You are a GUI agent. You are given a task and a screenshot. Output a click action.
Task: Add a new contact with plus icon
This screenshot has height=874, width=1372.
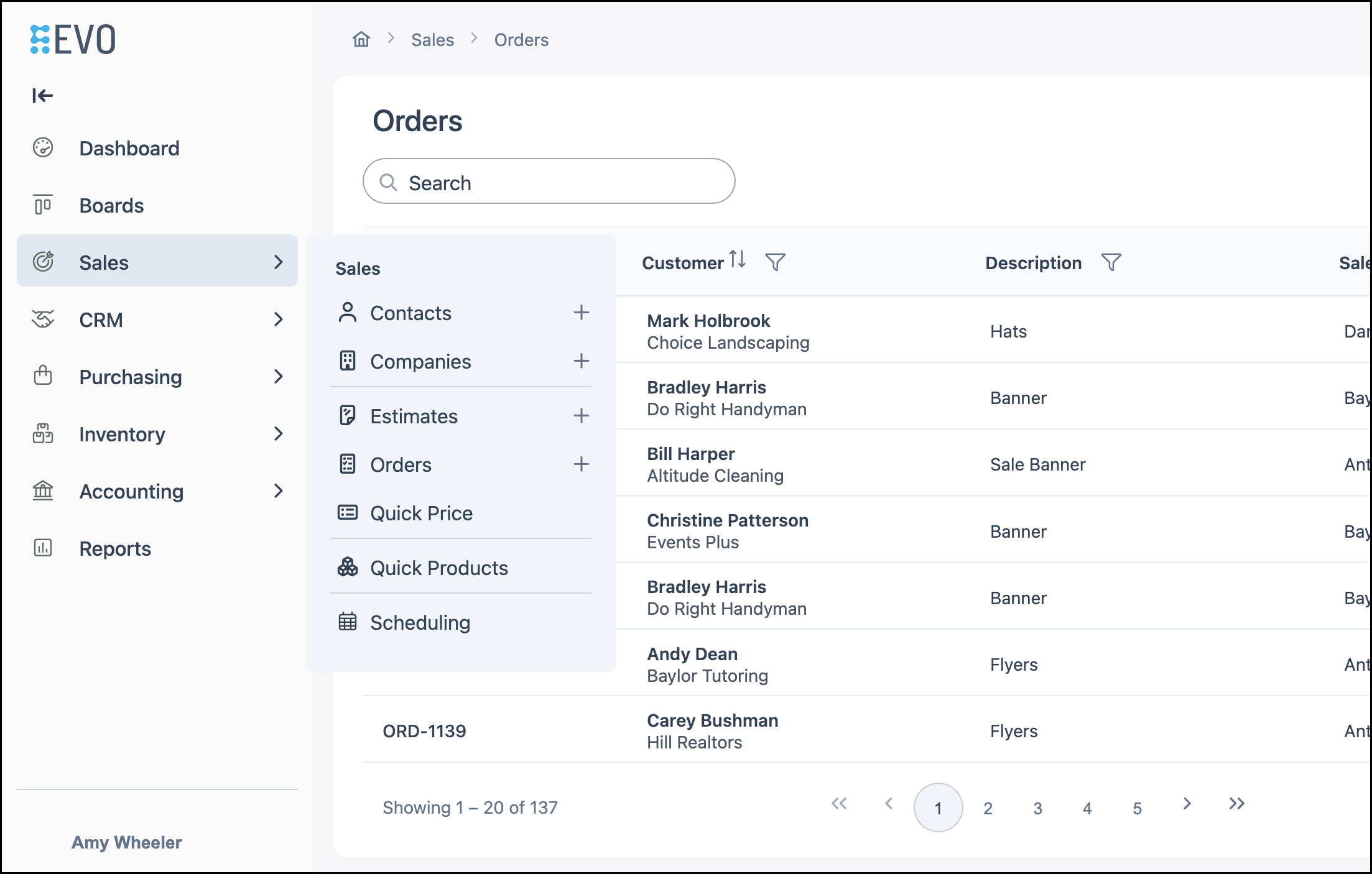582,312
